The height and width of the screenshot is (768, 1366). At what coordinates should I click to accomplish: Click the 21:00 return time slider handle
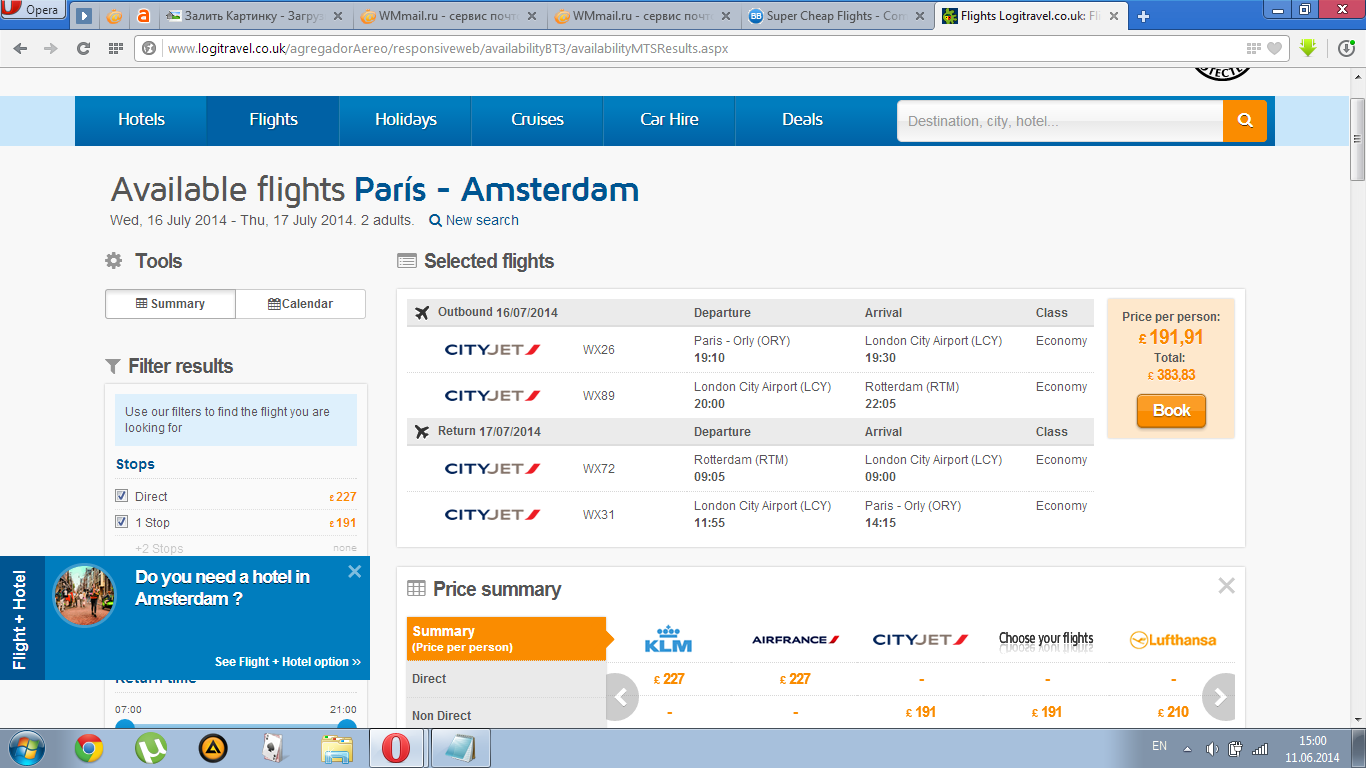pyautogui.click(x=347, y=726)
